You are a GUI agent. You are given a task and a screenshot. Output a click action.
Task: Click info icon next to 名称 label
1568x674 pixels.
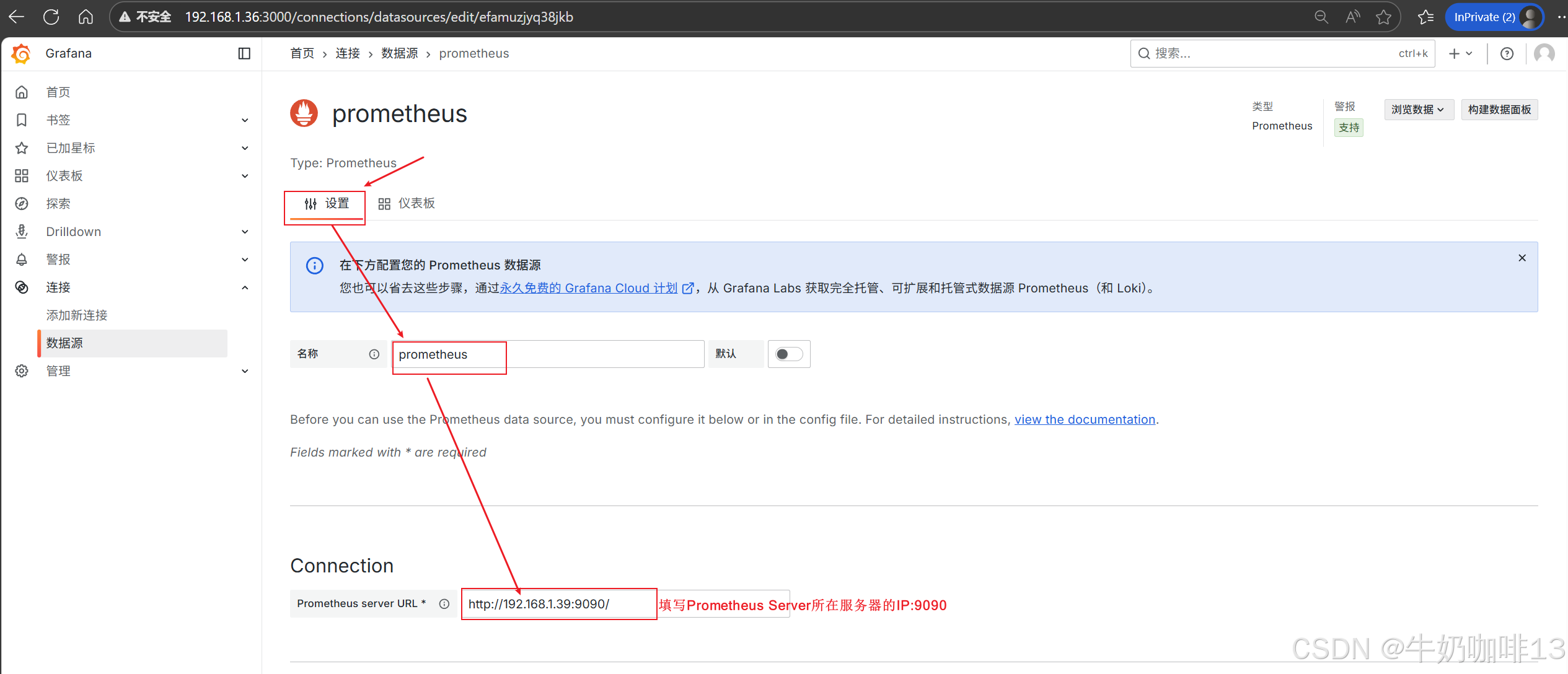[374, 354]
